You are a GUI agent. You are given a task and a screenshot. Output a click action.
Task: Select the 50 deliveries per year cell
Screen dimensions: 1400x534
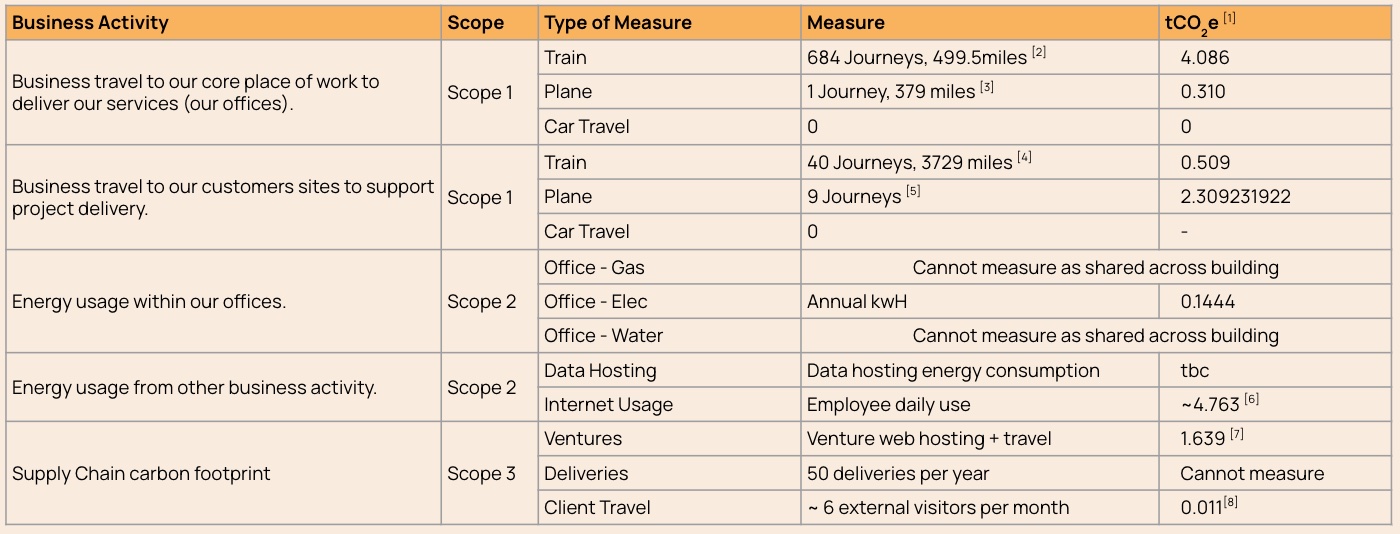[x=898, y=474]
